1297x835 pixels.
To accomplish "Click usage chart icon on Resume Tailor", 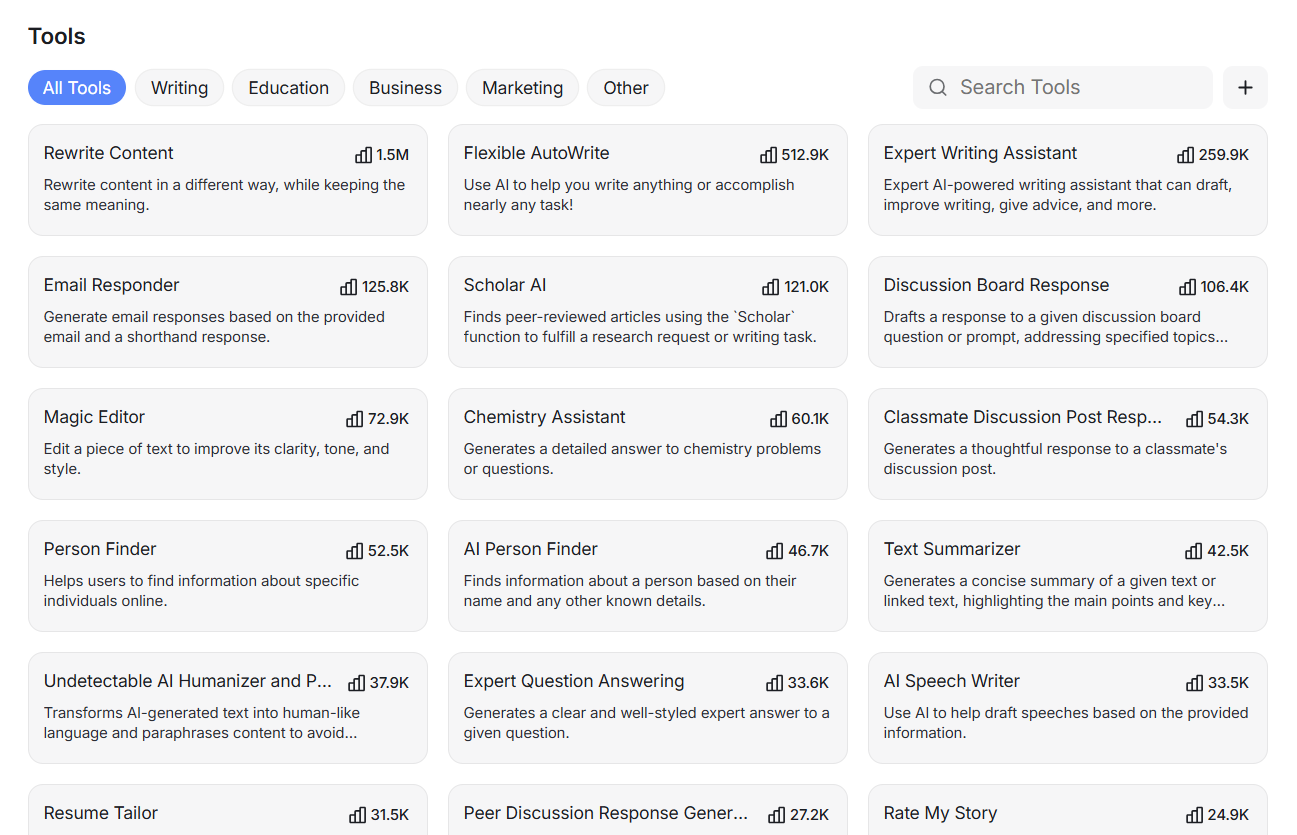I will [358, 815].
